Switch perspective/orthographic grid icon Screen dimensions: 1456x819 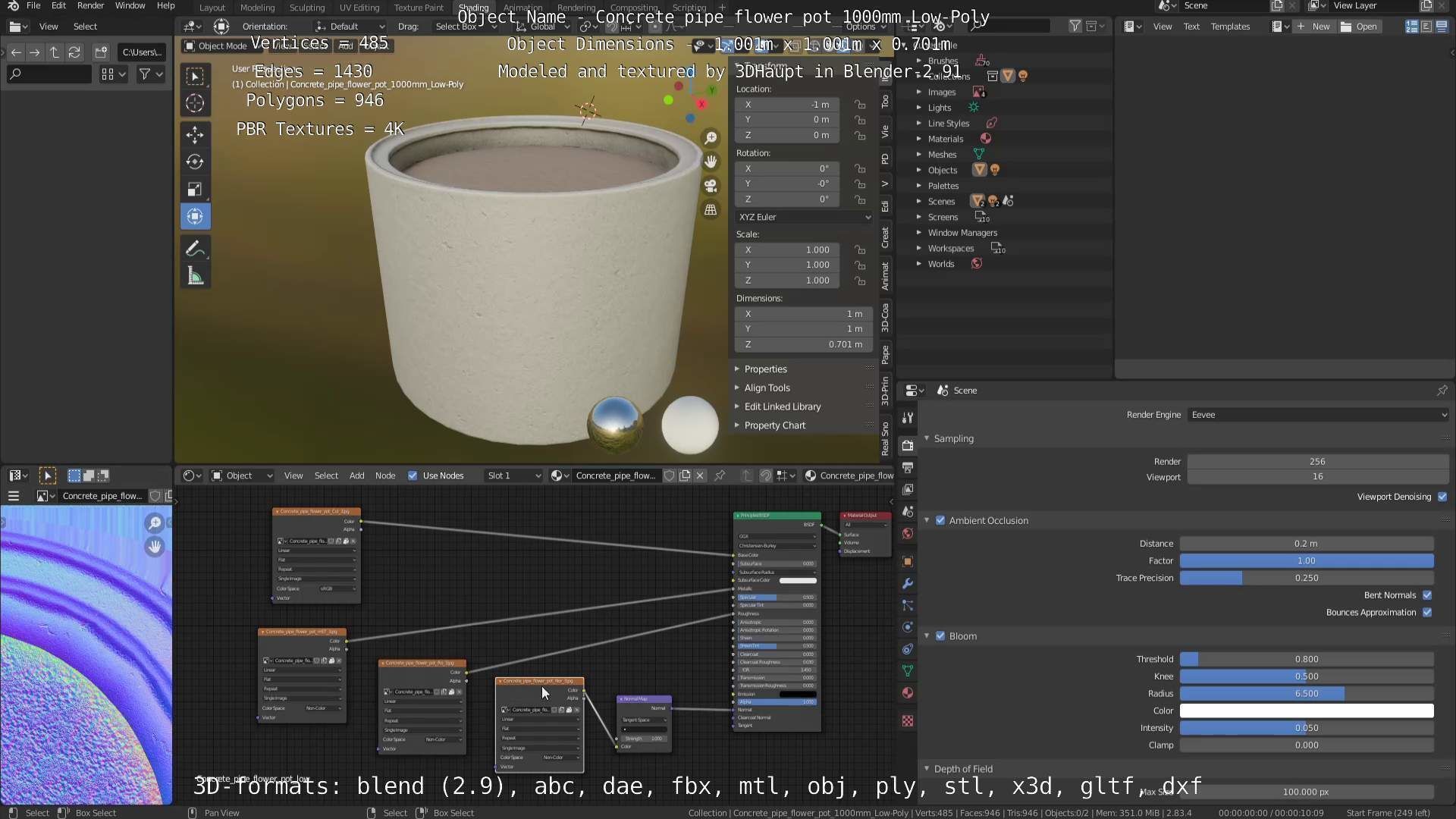tap(711, 210)
